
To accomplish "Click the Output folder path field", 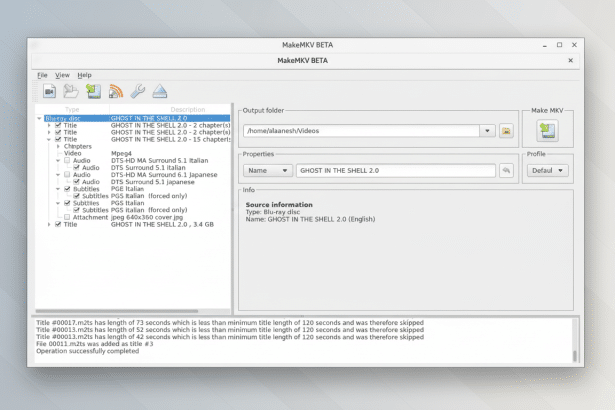I will point(361,131).
